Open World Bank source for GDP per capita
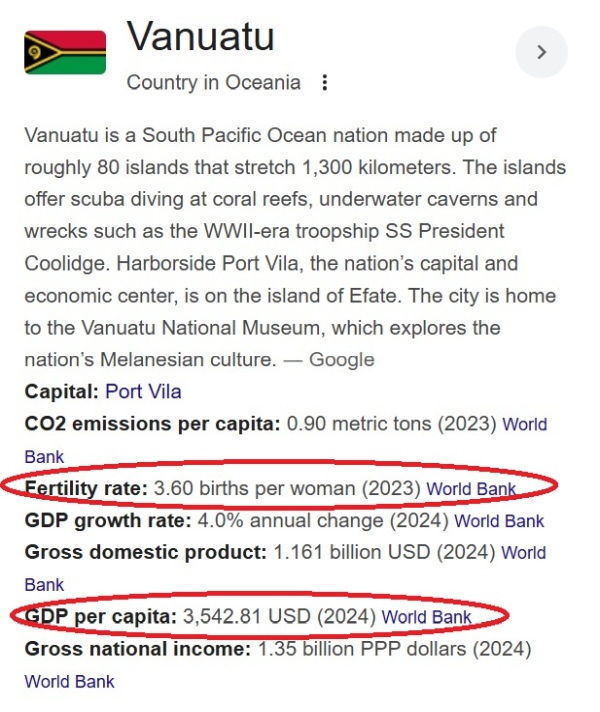 pyautogui.click(x=427, y=617)
